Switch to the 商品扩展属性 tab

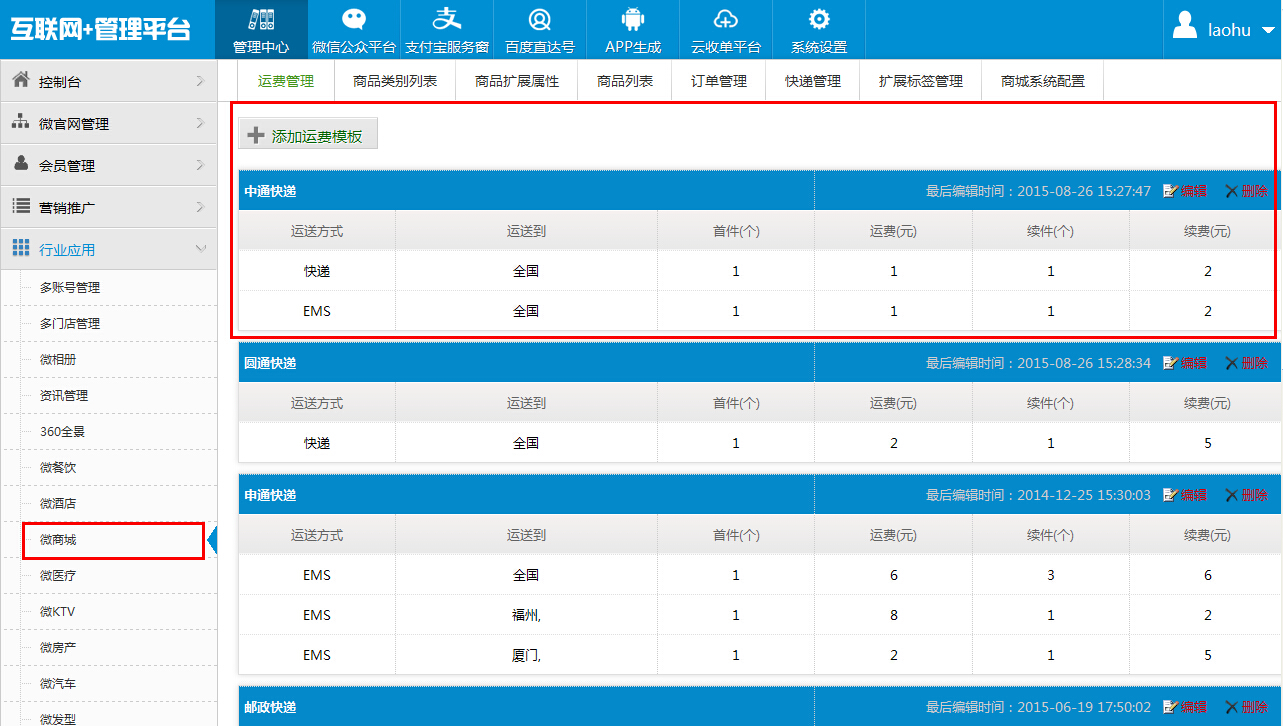click(x=517, y=81)
